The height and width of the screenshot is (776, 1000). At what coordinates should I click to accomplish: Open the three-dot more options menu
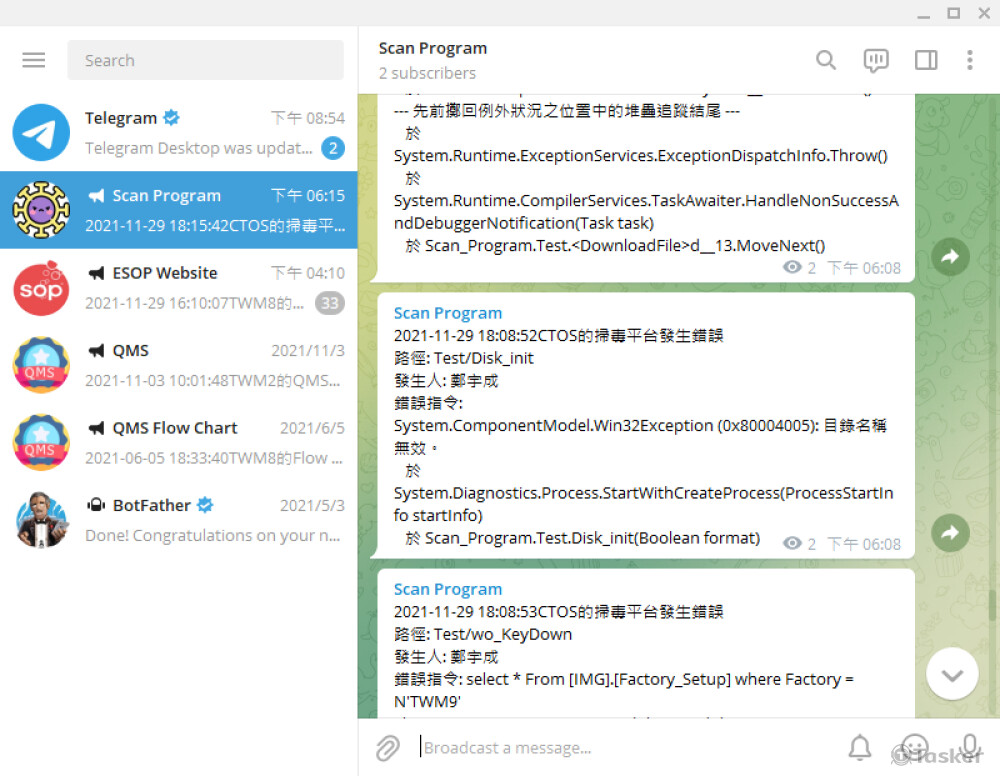(969, 60)
